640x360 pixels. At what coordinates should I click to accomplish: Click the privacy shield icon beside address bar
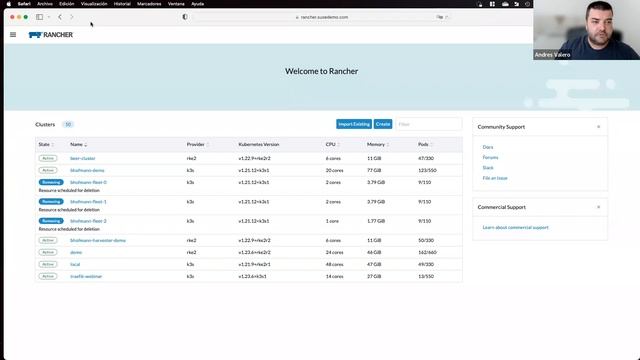point(185,17)
